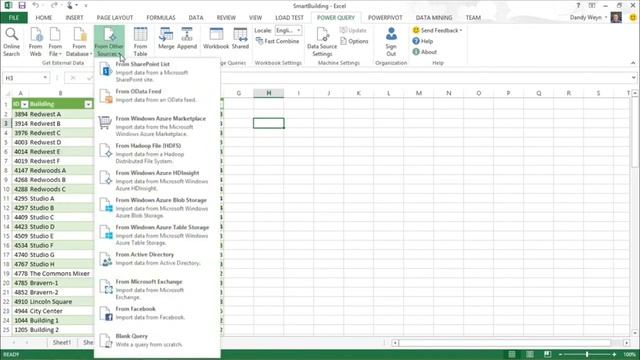Viewport: 640px width, 360px height.
Task: Select From Windows Azure Blob Storage
Action: point(157,207)
